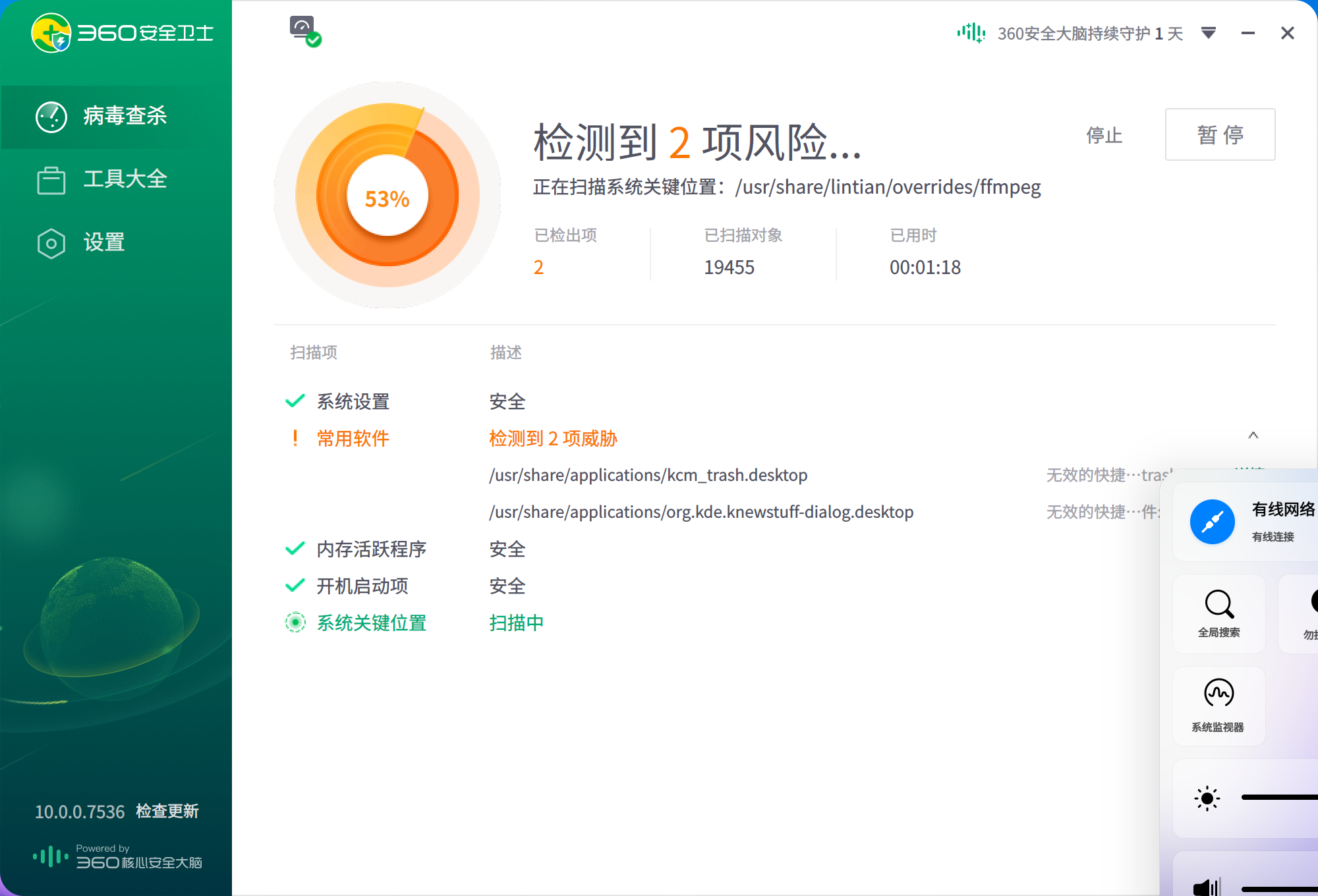Pause the scan with 暂停 button
Screen dimensions: 1318x896
(x=1220, y=134)
